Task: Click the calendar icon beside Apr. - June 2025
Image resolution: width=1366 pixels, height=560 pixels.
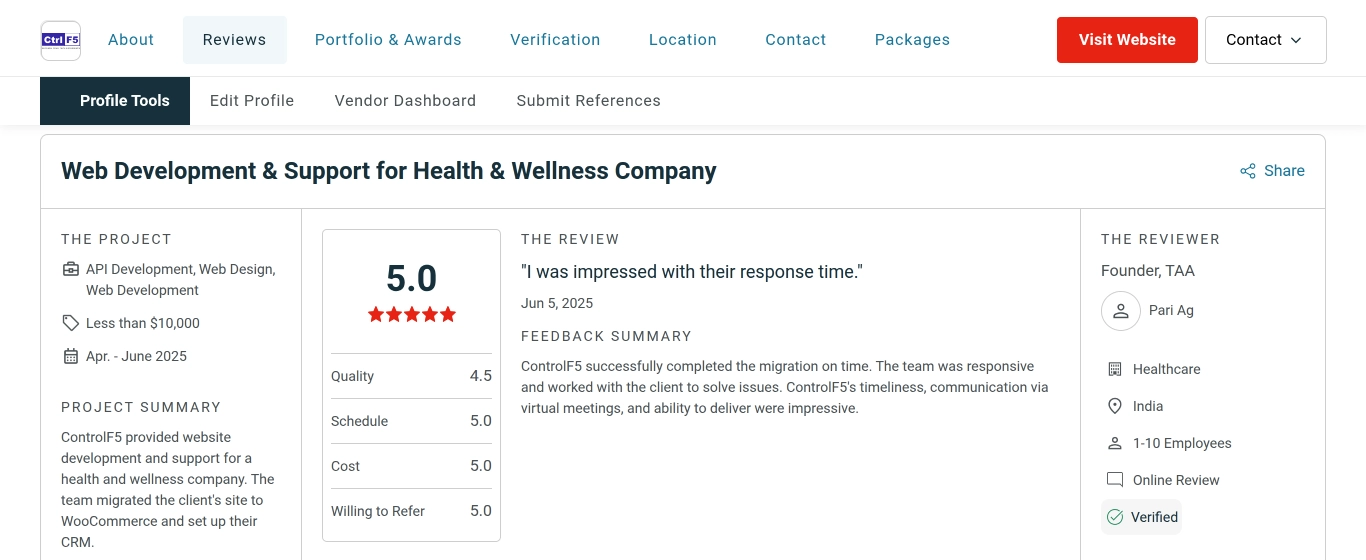Action: coord(71,356)
